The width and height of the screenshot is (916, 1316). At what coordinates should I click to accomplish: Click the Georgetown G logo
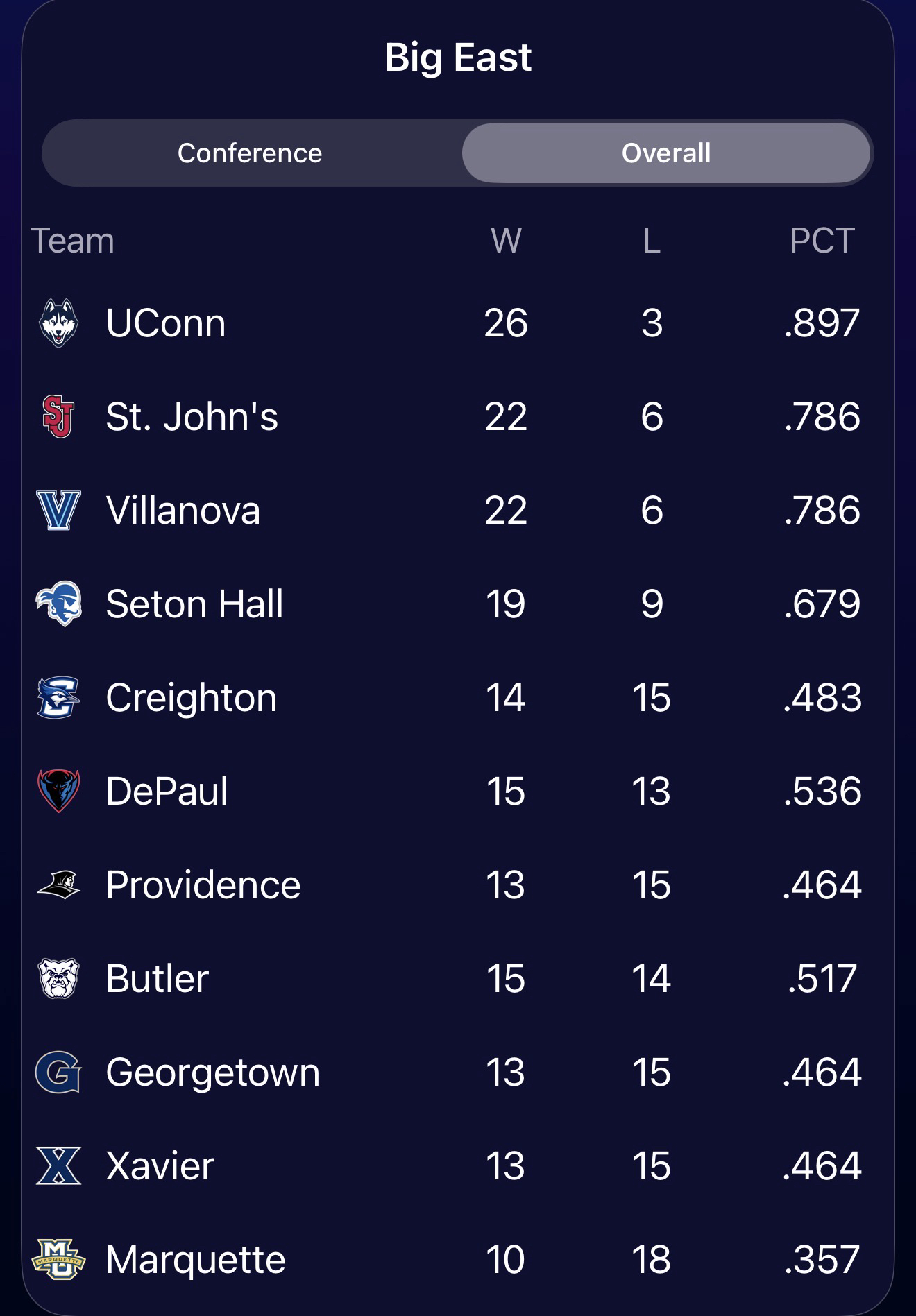58,1072
